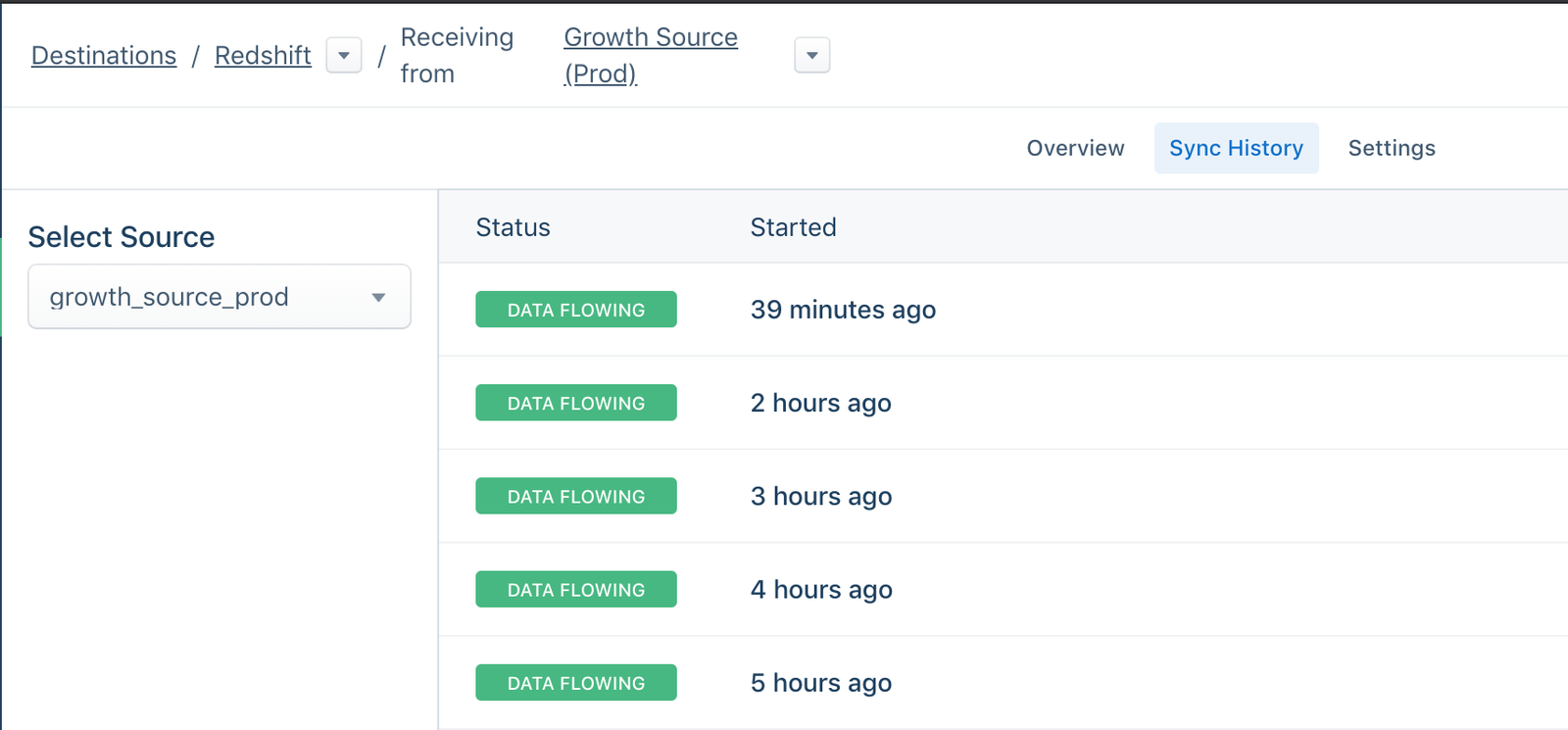
Task: Click the "39 minutes ago" started time
Action: [843, 310]
